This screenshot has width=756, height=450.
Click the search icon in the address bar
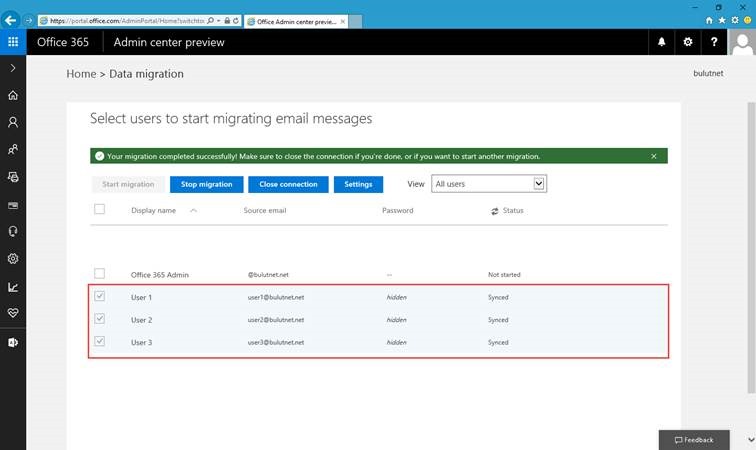pos(210,21)
